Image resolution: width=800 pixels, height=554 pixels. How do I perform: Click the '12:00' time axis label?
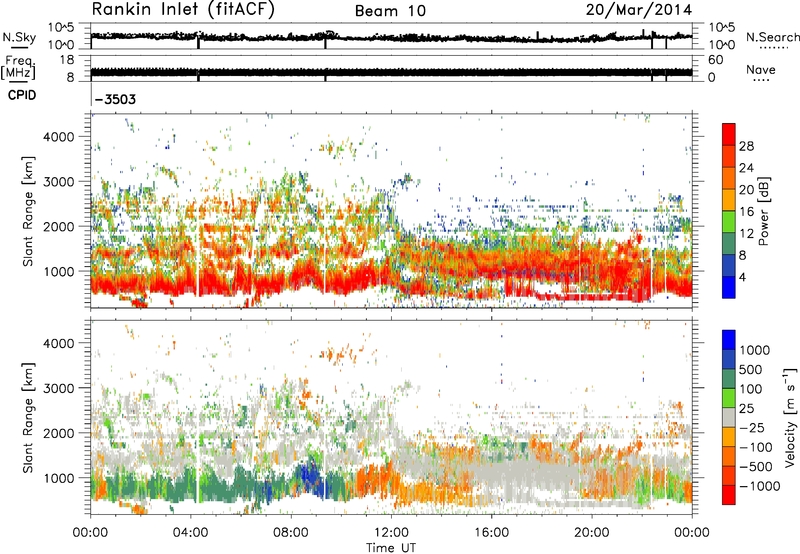pyautogui.click(x=391, y=533)
